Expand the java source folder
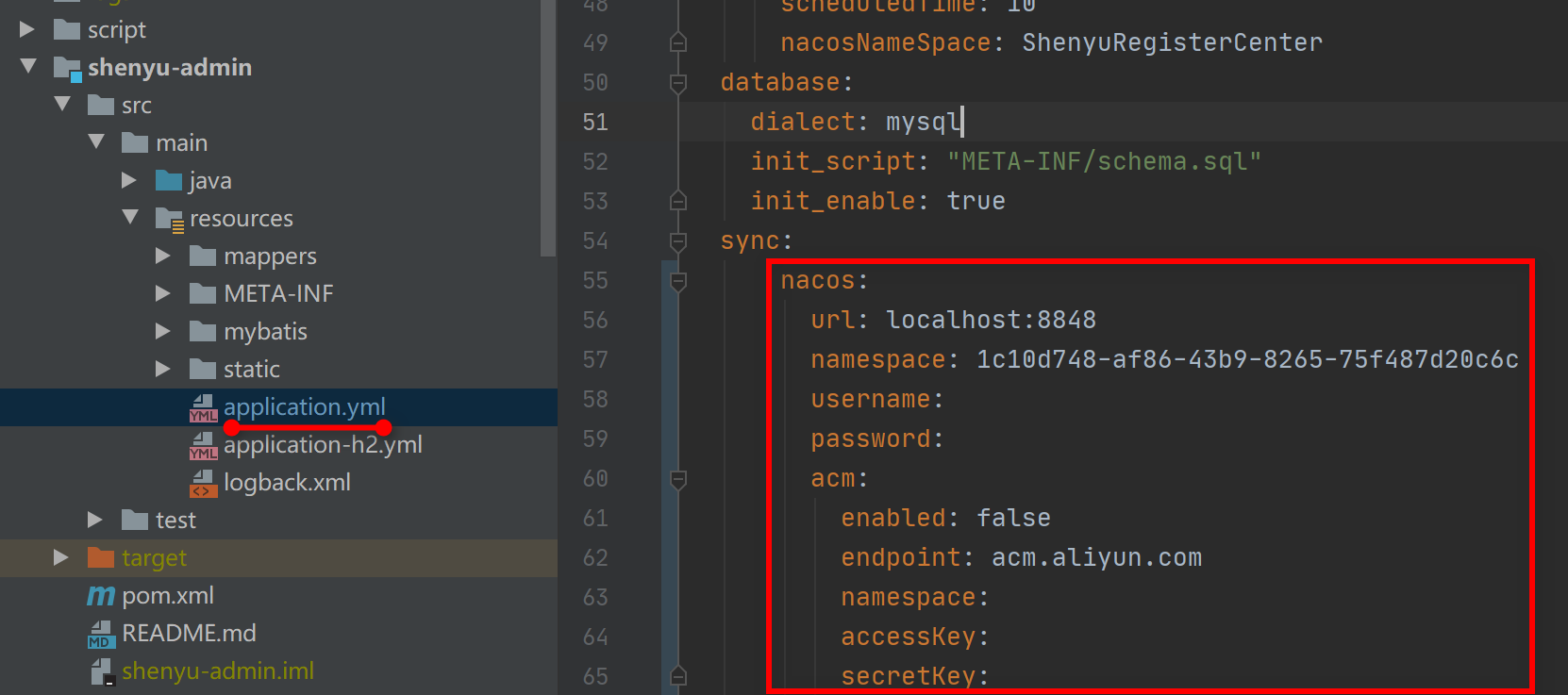1568x695 pixels. (129, 180)
